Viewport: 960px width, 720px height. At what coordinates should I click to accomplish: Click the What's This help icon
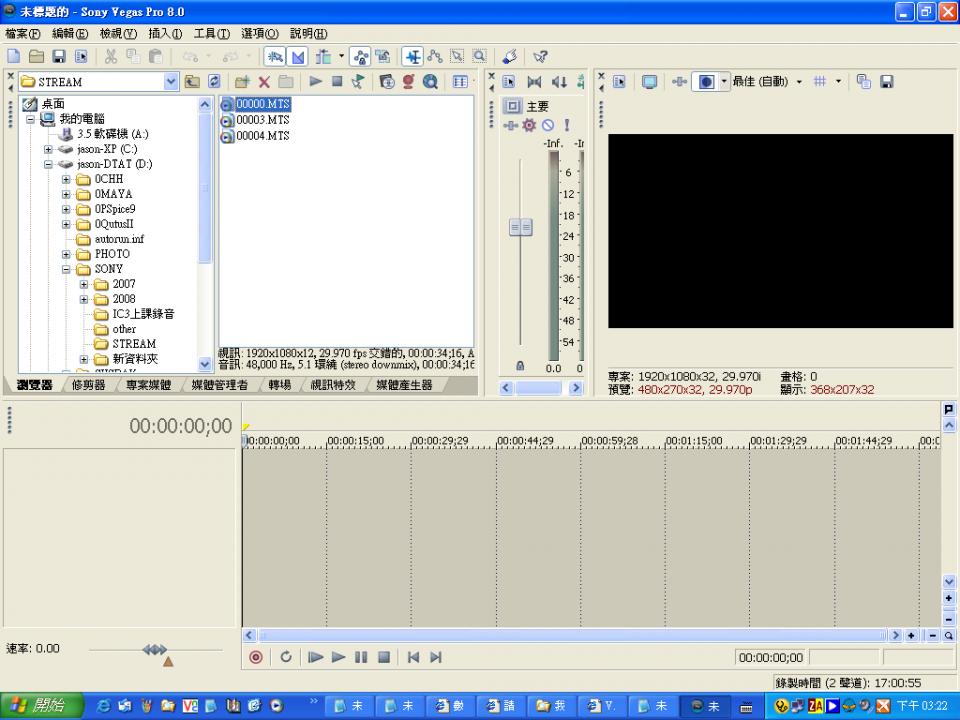[540, 57]
